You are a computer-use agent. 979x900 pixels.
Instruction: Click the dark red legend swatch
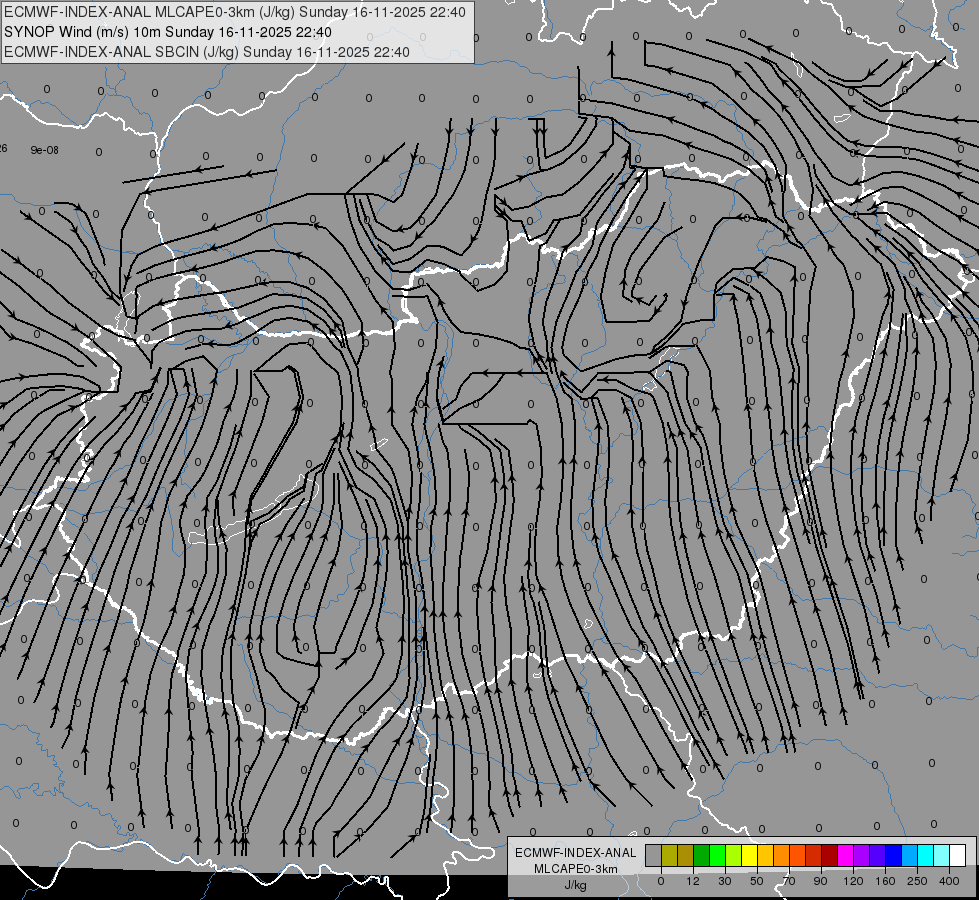click(830, 855)
